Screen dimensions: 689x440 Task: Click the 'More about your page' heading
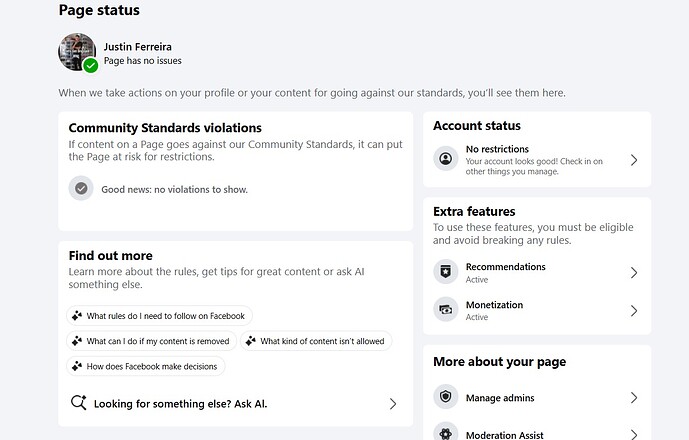tap(500, 362)
